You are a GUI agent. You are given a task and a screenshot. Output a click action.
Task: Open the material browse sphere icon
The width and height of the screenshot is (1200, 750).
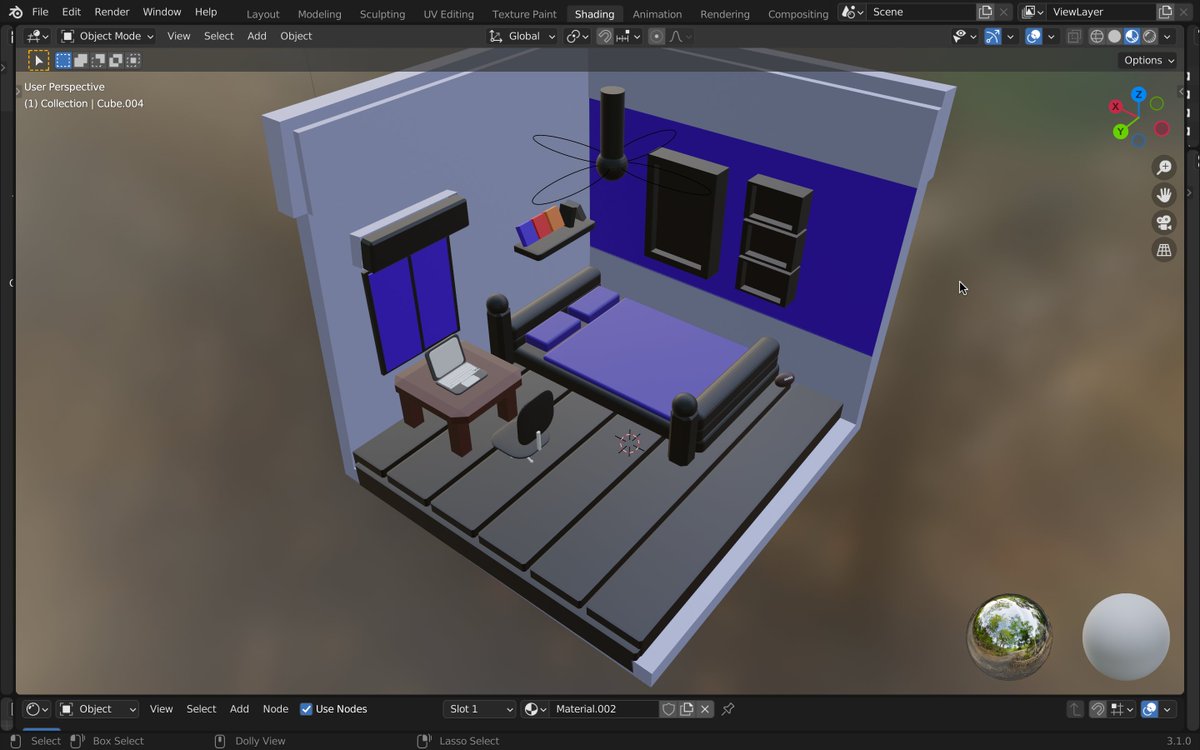tap(535, 709)
